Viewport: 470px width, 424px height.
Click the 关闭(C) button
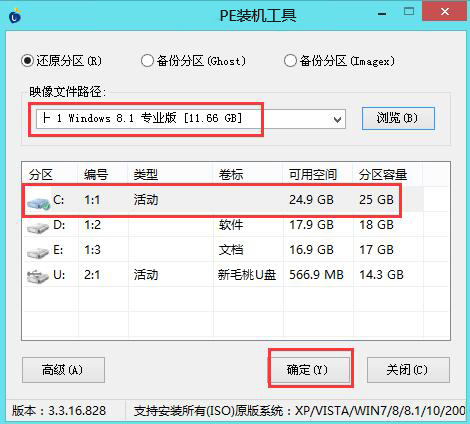tap(408, 370)
